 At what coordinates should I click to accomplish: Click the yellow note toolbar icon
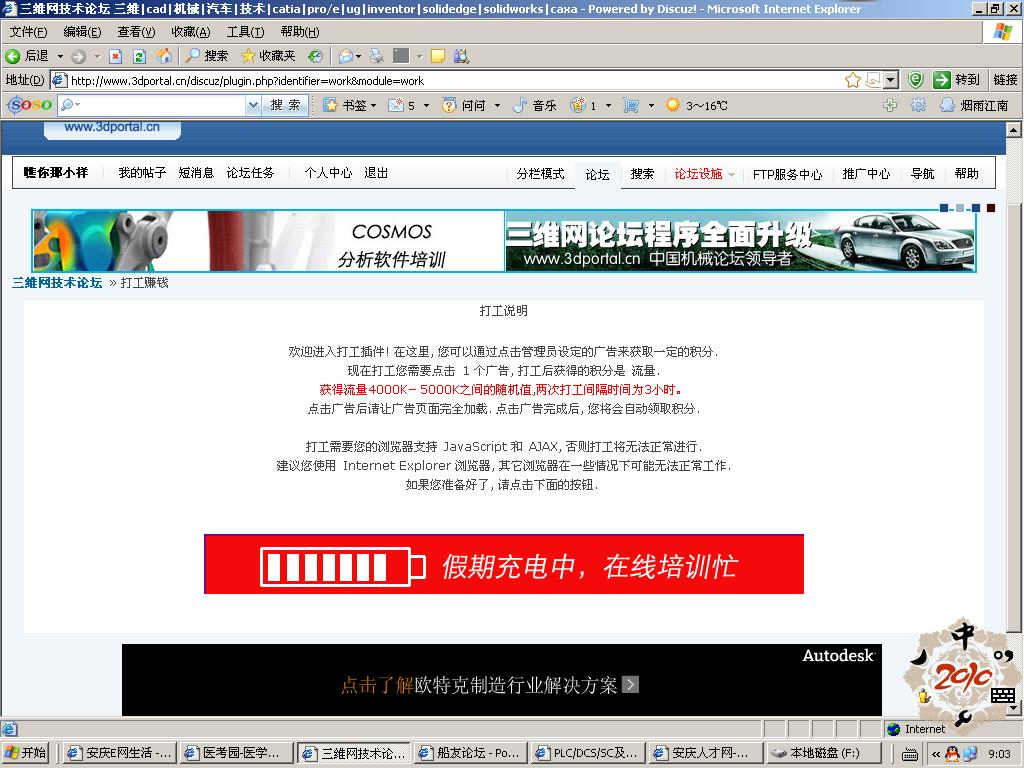pyautogui.click(x=438, y=56)
